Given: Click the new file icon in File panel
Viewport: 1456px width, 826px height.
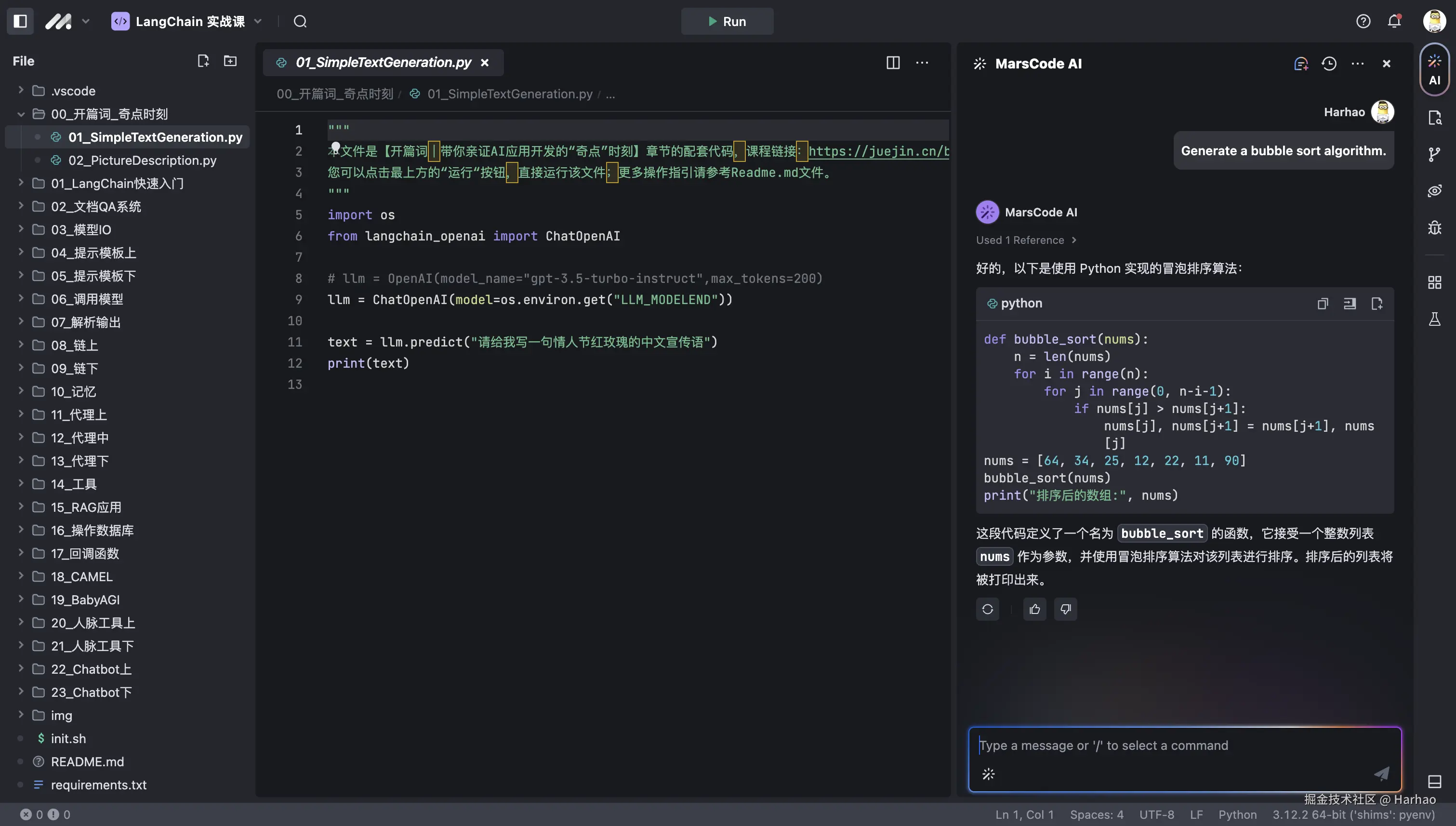Looking at the screenshot, I should coord(202,61).
